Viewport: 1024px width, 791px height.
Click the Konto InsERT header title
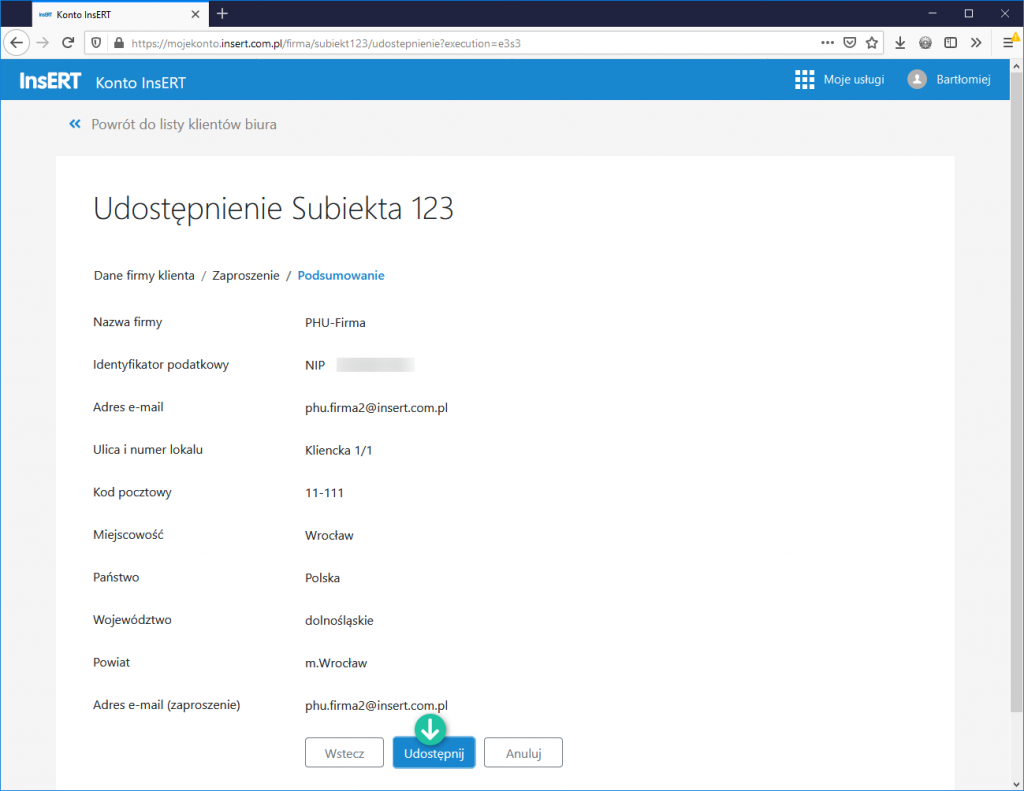pyautogui.click(x=140, y=83)
